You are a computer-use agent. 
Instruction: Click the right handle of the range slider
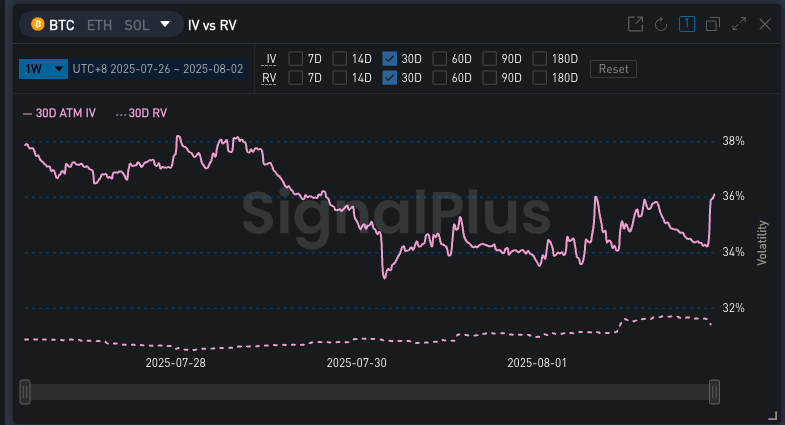click(714, 391)
